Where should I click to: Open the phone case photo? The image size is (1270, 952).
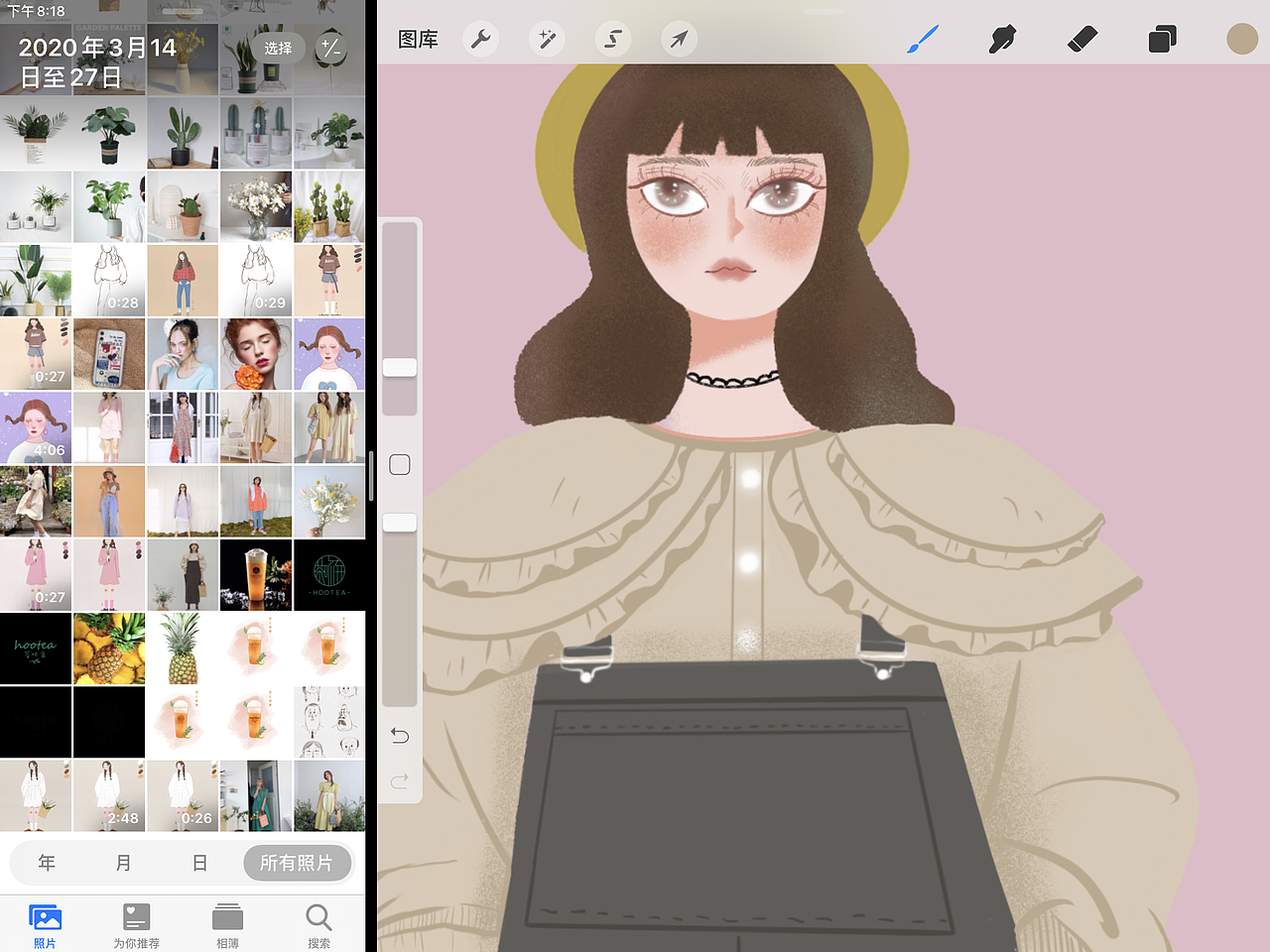(x=109, y=354)
